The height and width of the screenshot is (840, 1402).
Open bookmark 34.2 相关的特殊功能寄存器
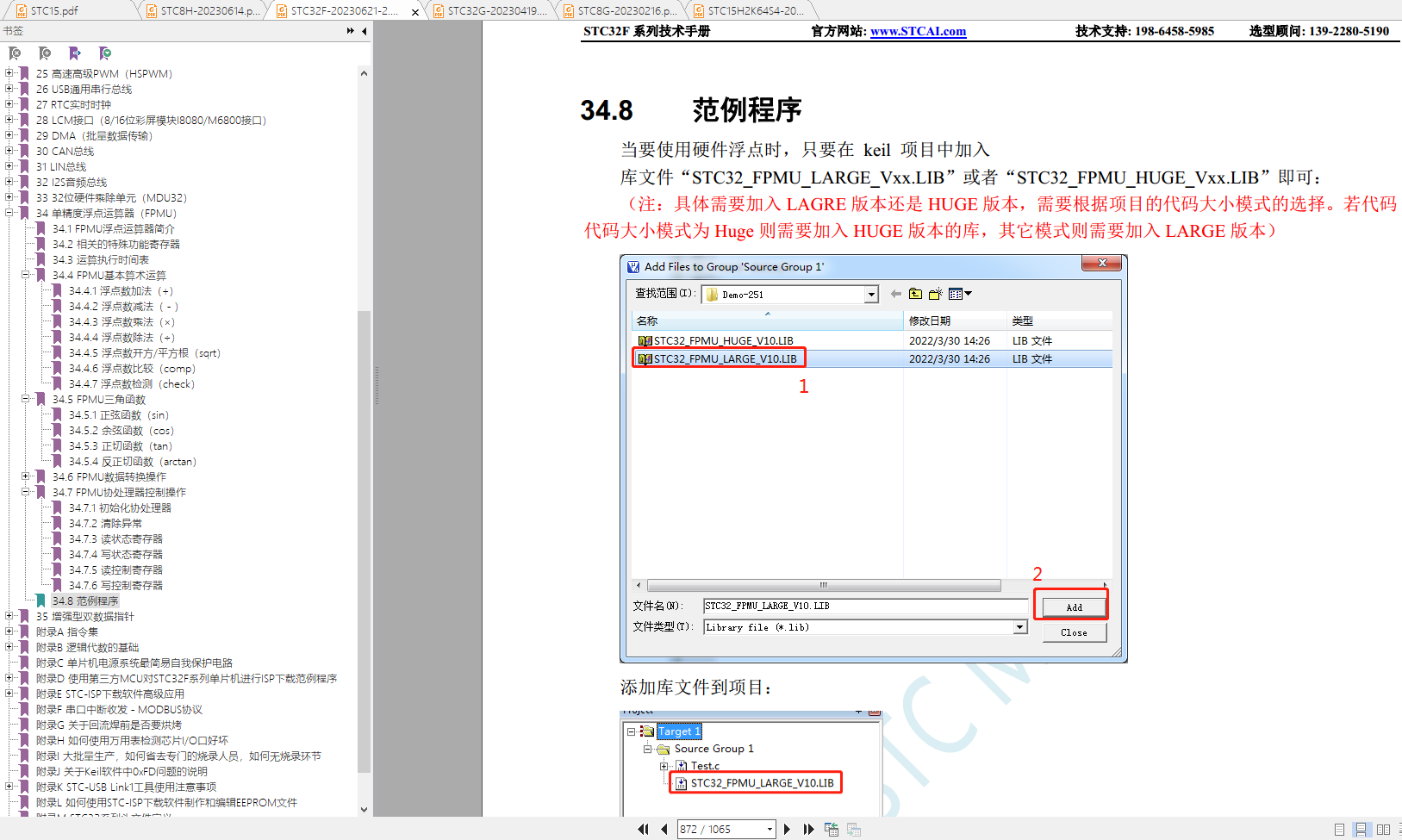[x=116, y=244]
